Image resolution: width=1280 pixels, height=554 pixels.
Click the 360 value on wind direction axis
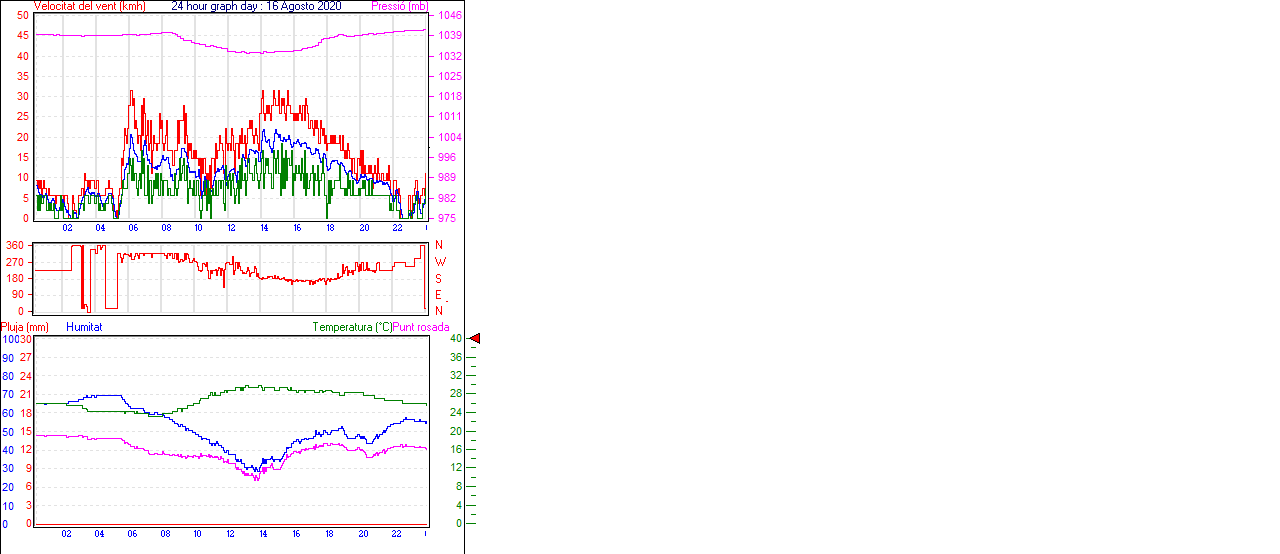coord(15,245)
